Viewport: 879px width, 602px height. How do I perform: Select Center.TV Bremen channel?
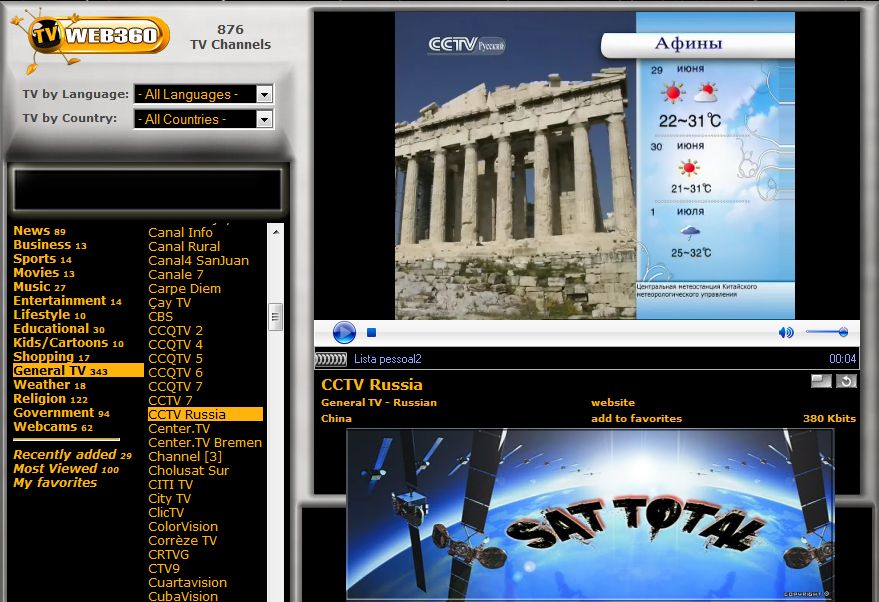point(205,443)
